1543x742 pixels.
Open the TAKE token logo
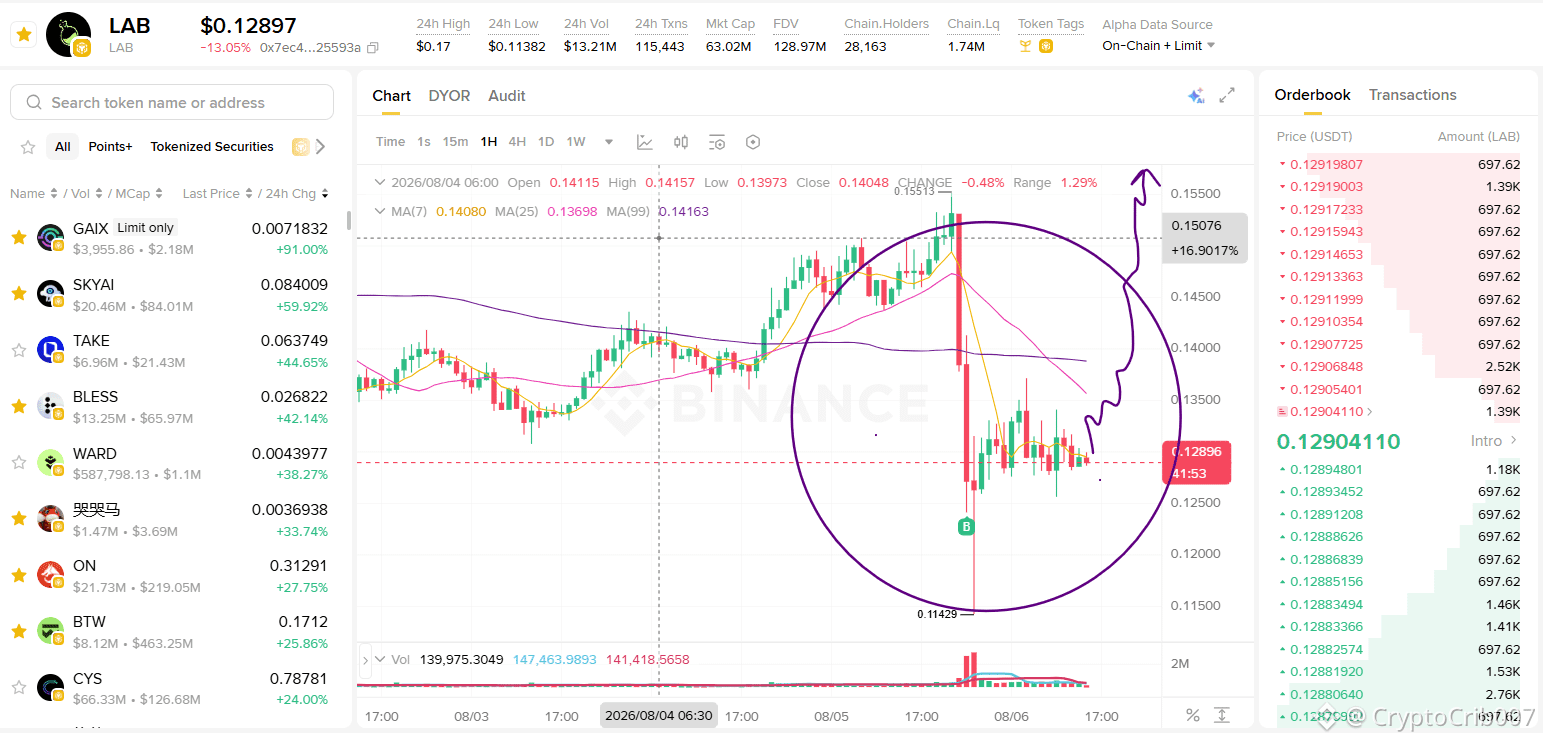51,350
